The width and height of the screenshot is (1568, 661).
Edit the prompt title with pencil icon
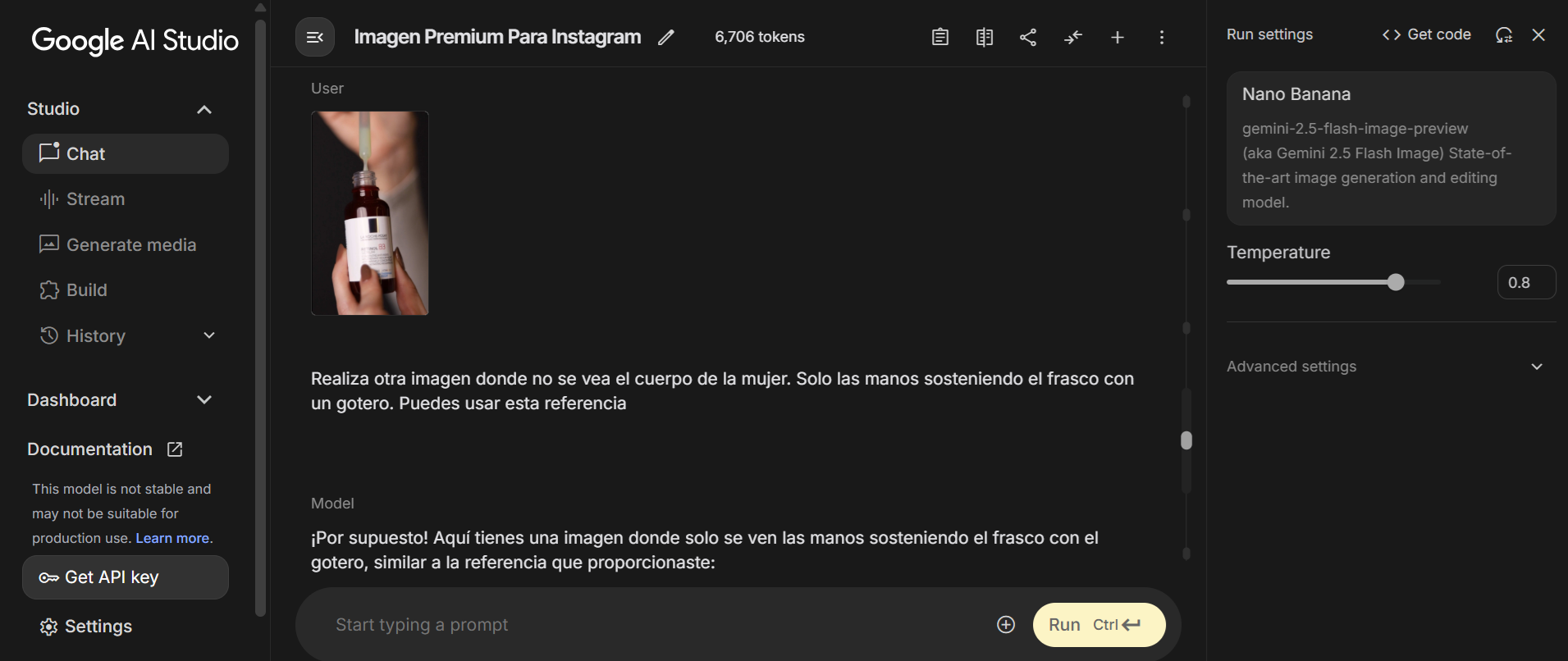click(666, 37)
